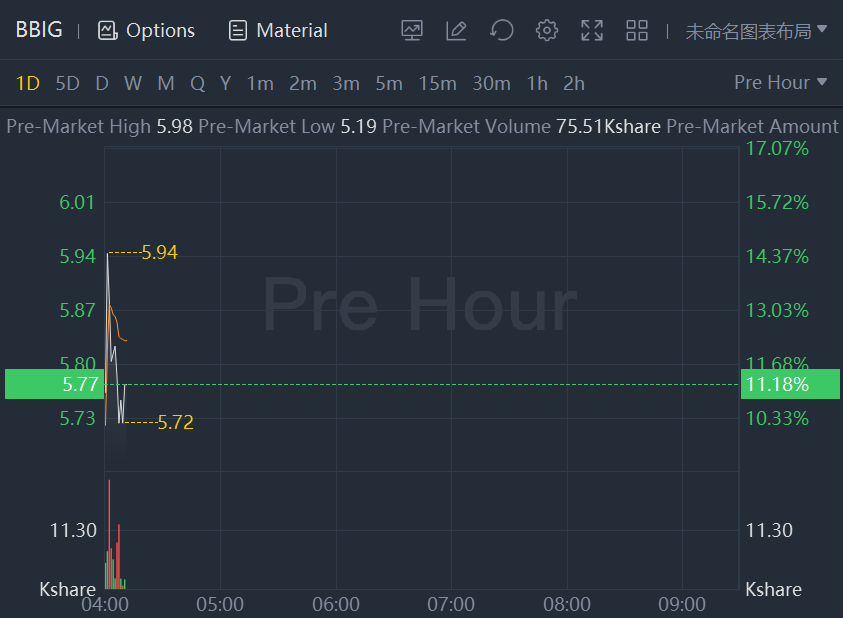
Task: Click the 04:00 time axis marker
Action: pyautogui.click(x=104, y=604)
